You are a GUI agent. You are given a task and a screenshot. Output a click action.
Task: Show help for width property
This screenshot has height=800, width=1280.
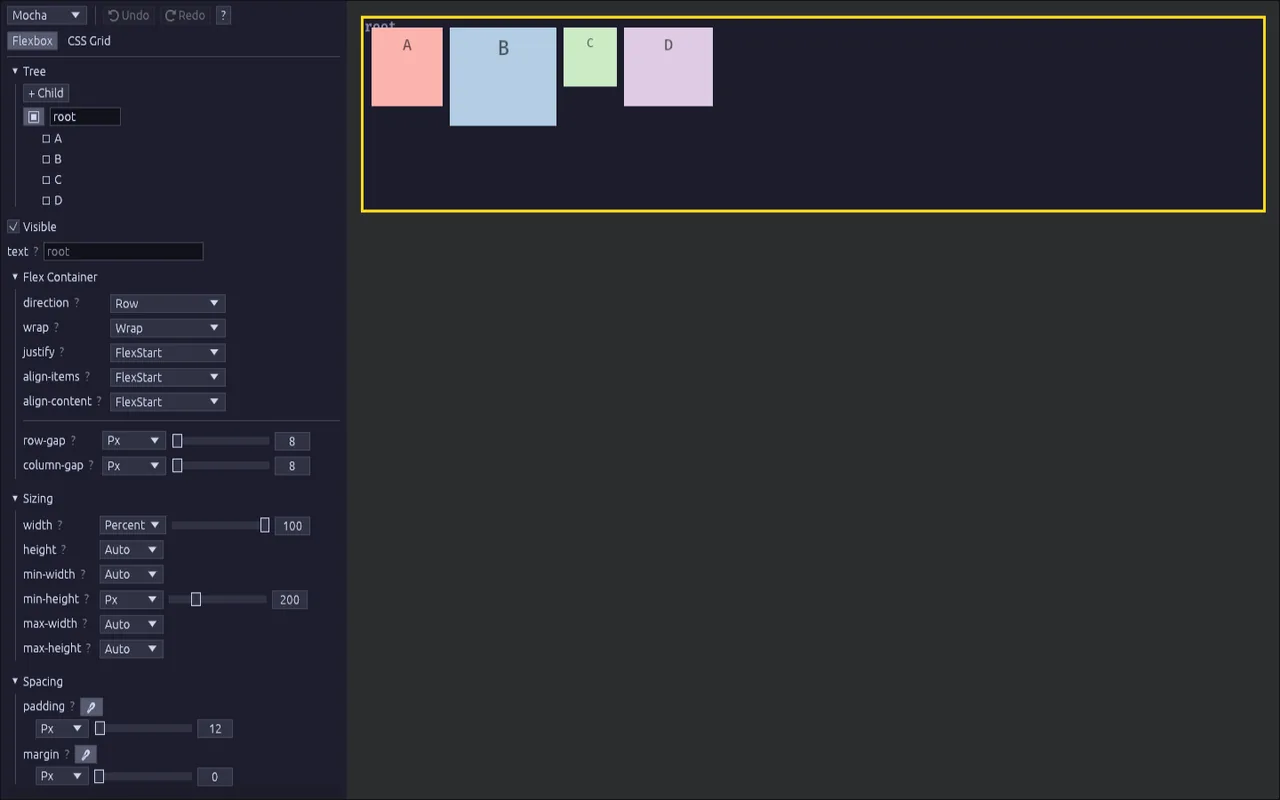pyautogui.click(x=60, y=525)
